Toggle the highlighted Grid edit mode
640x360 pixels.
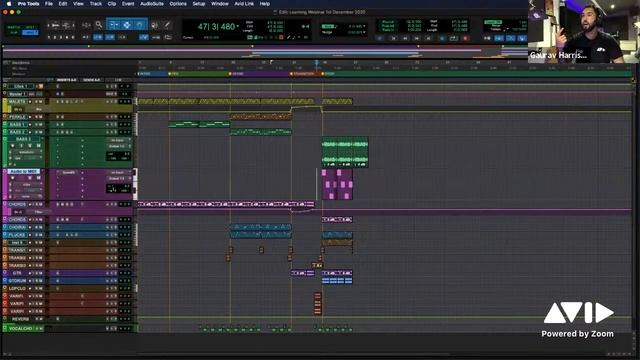tap(30, 33)
